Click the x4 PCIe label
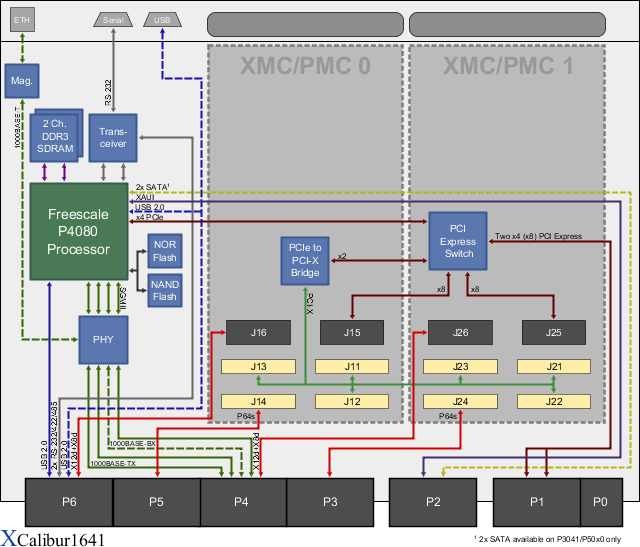This screenshot has width=640, height=547. 149,217
